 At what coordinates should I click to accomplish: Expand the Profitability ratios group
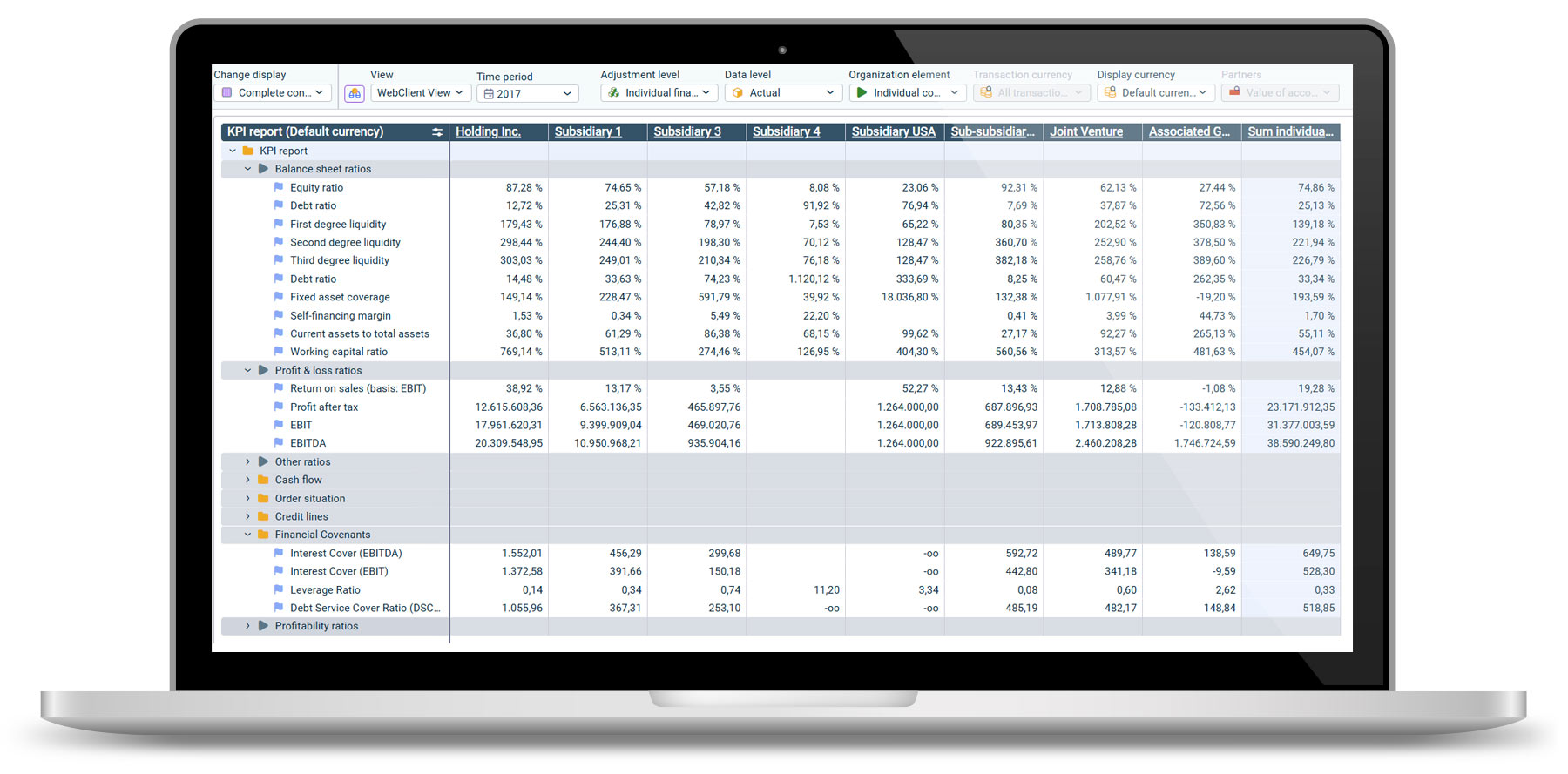(x=247, y=626)
